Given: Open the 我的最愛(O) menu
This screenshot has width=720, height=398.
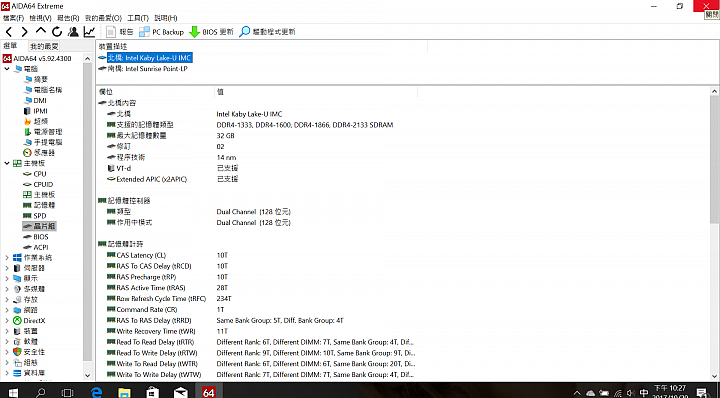Looking at the screenshot, I should (103, 18).
